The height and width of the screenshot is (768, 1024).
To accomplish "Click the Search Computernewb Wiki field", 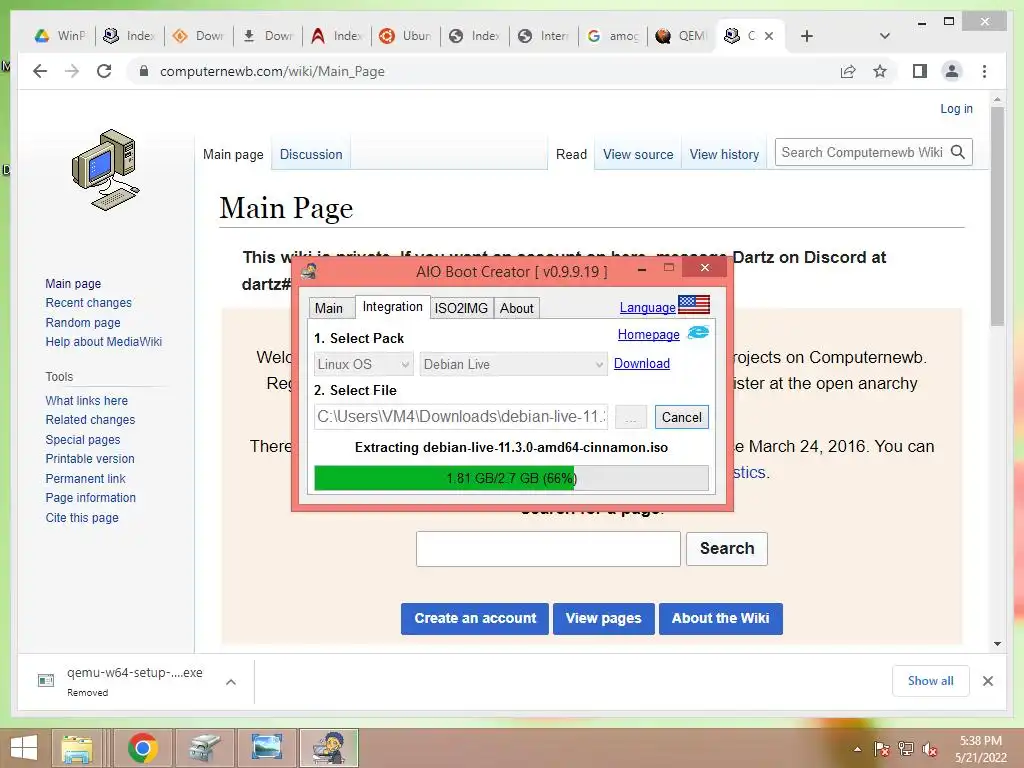I will (x=862, y=152).
